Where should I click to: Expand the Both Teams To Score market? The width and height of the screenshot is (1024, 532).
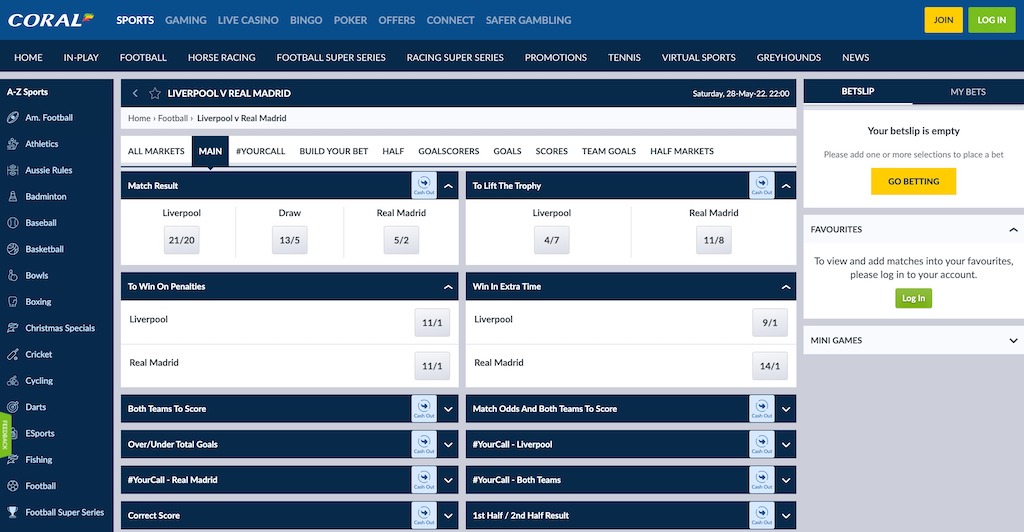click(448, 409)
